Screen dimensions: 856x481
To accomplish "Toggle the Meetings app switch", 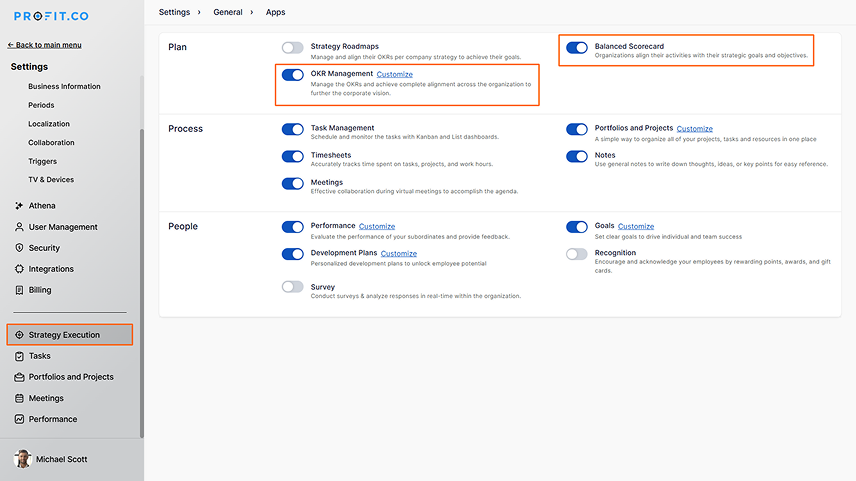I will click(293, 183).
